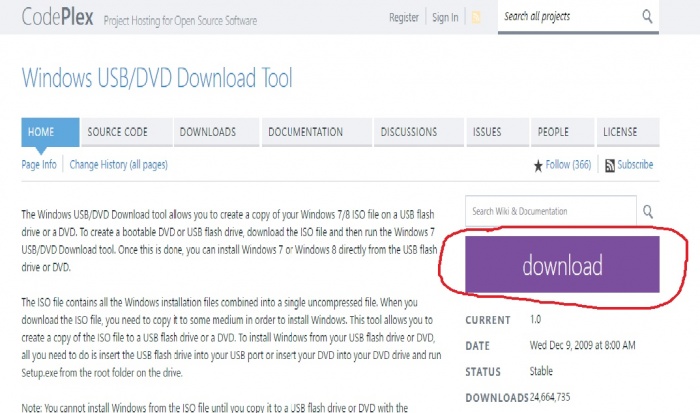The width and height of the screenshot is (700, 413).
Task: Switch to the PEOPLE tab
Action: 562,132
